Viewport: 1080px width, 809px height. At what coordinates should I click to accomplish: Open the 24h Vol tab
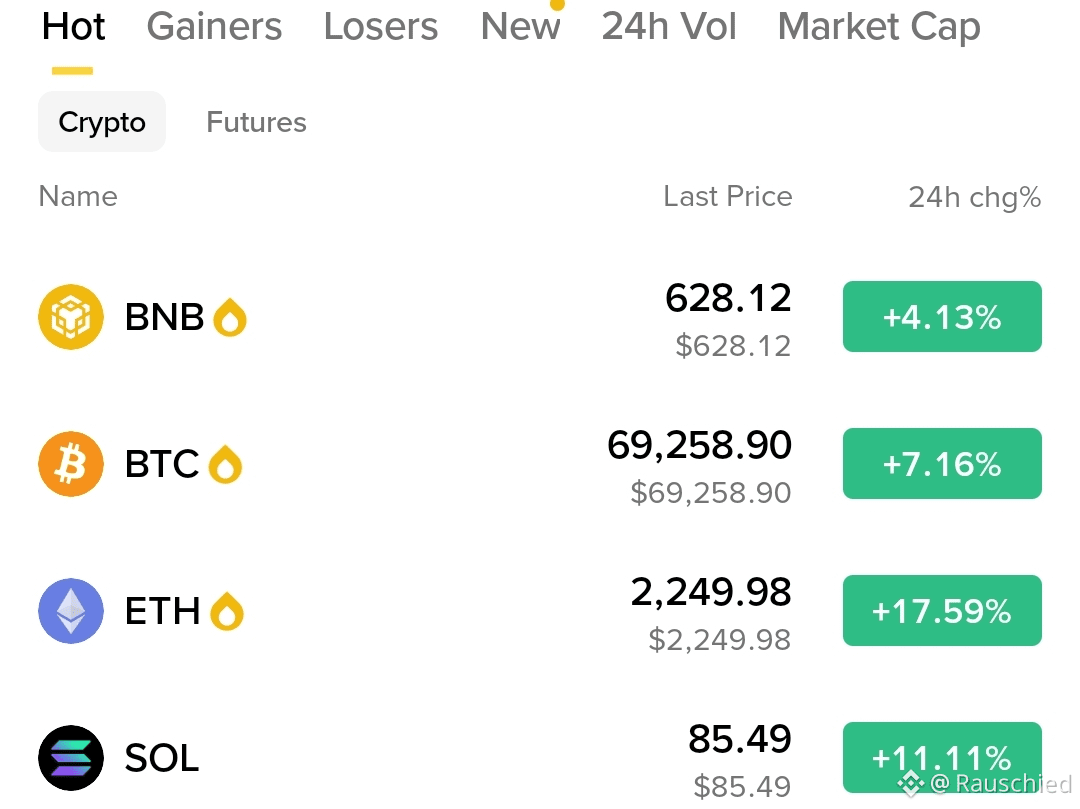click(x=669, y=27)
